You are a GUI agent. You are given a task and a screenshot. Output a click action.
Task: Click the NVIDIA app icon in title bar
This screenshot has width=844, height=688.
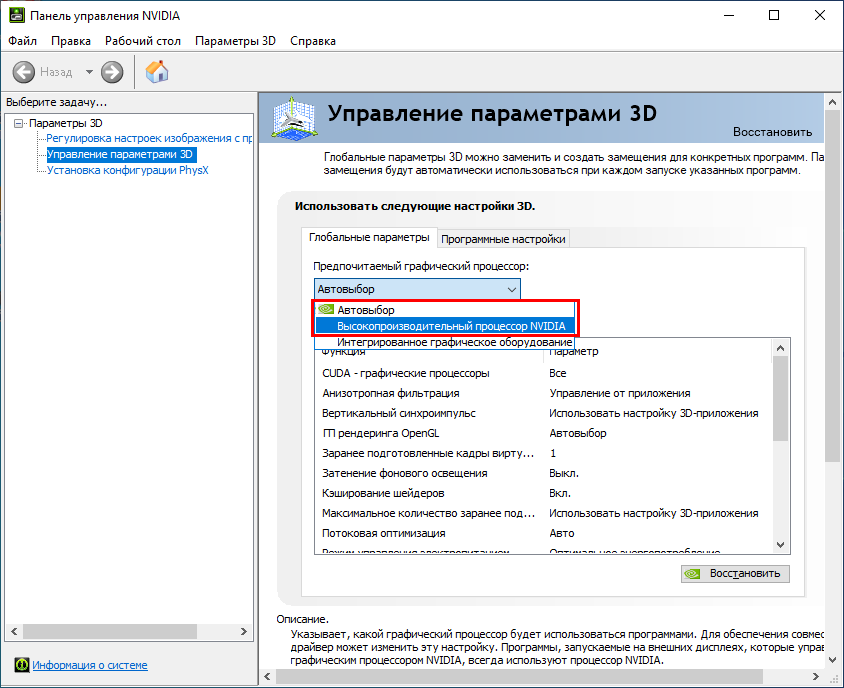click(17, 15)
